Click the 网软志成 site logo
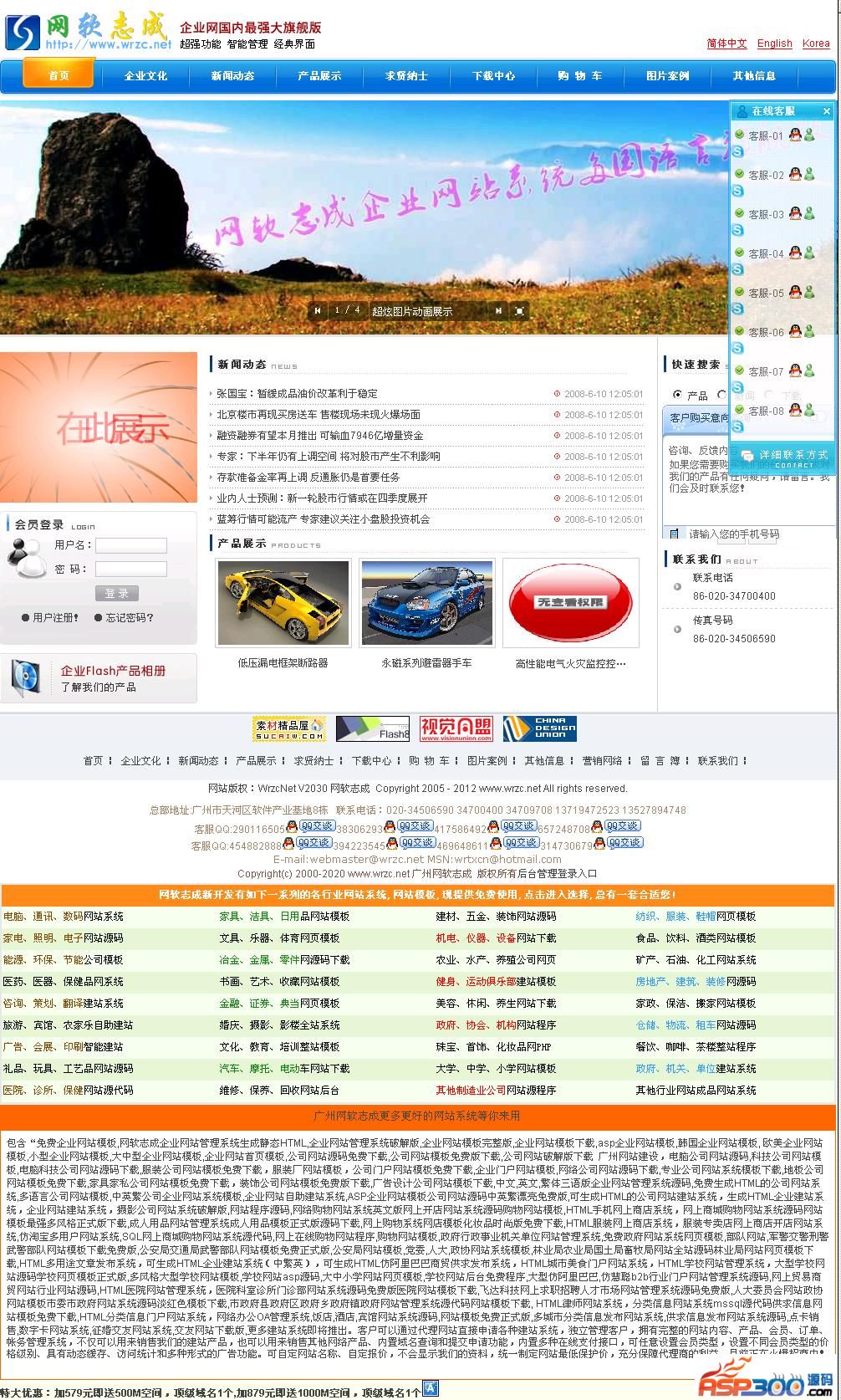This screenshot has width=841, height=1400. click(88, 31)
